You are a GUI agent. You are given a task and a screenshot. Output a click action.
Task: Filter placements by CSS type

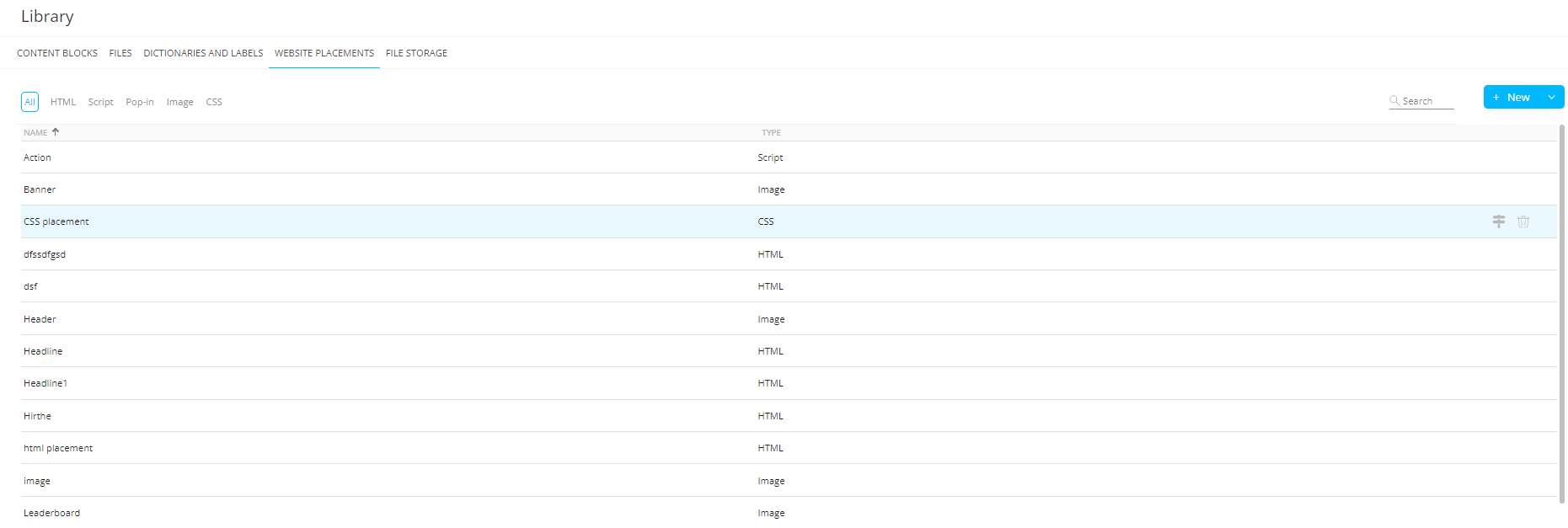point(214,102)
